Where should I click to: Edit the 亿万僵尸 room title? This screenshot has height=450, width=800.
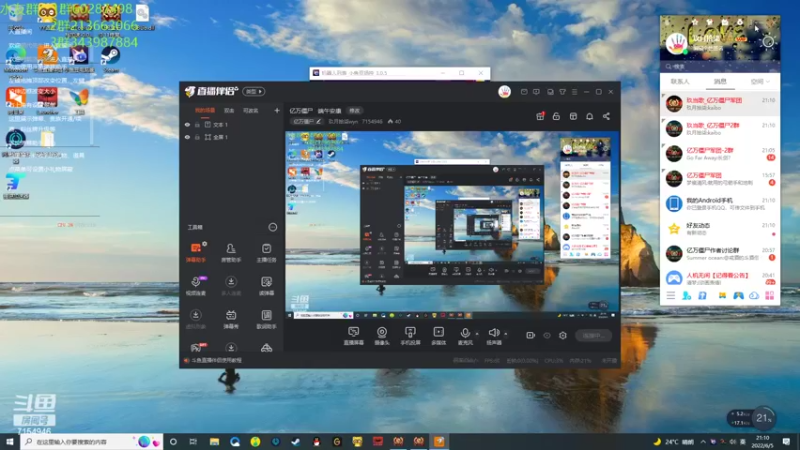(x=307, y=121)
